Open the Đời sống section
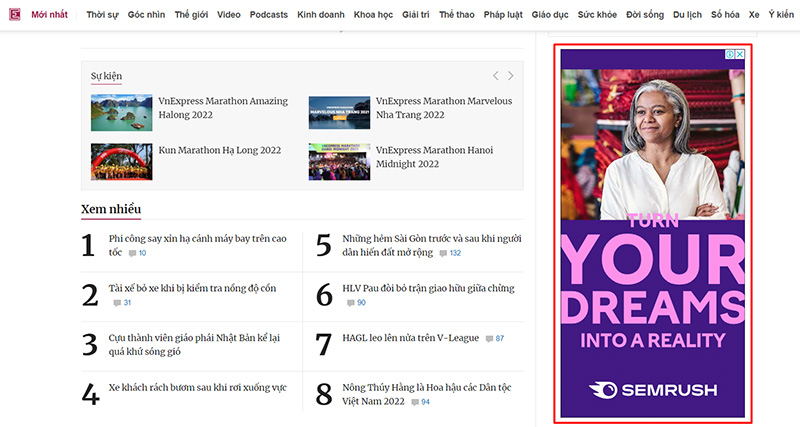800x427 pixels. click(645, 14)
